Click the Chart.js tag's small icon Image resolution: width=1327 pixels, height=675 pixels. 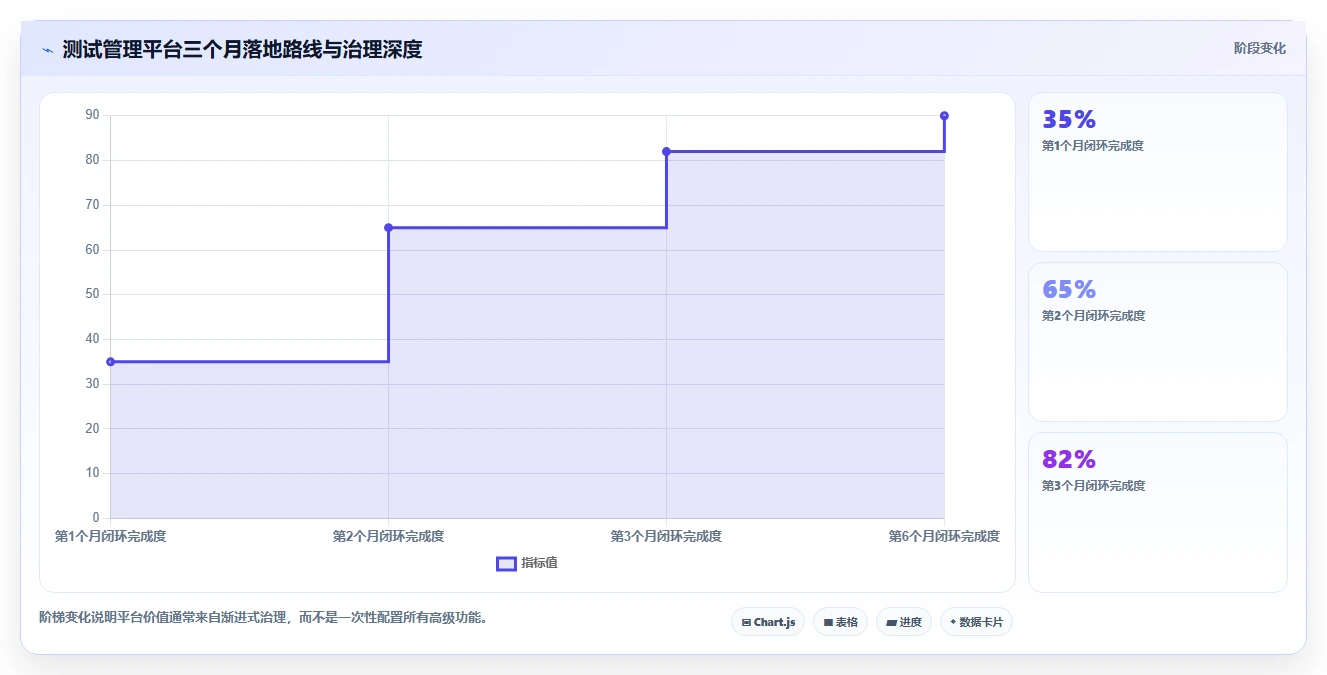click(746, 622)
